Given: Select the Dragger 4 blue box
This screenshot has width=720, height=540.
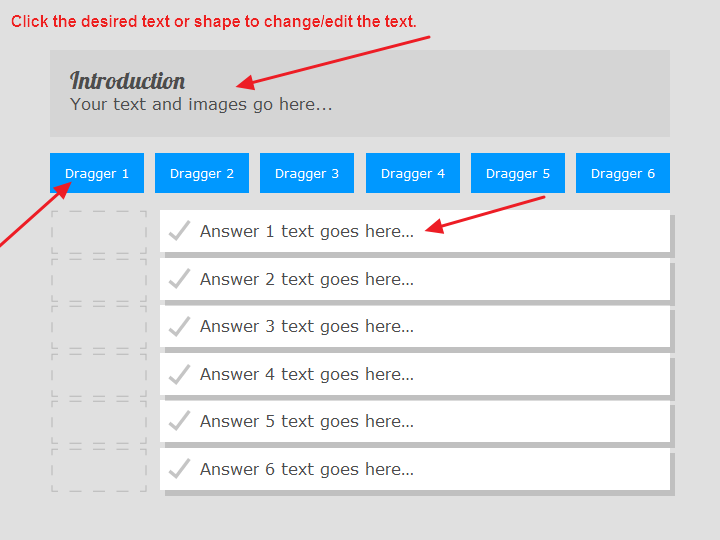Looking at the screenshot, I should [413, 173].
